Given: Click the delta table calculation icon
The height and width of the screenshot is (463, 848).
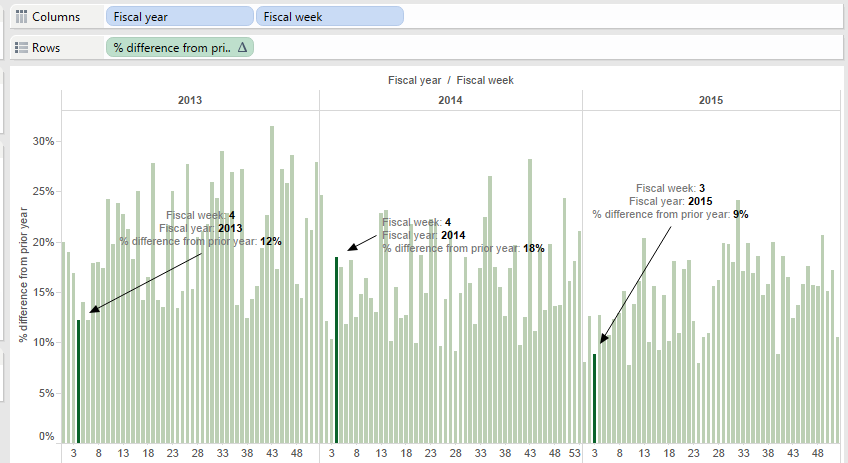Looking at the screenshot, I should (x=243, y=47).
